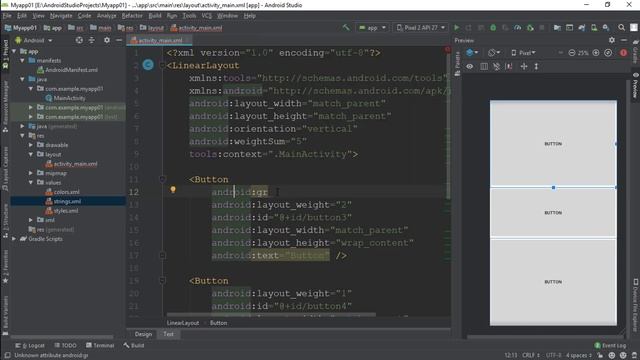Expand the mipmap folder

tap(31, 173)
